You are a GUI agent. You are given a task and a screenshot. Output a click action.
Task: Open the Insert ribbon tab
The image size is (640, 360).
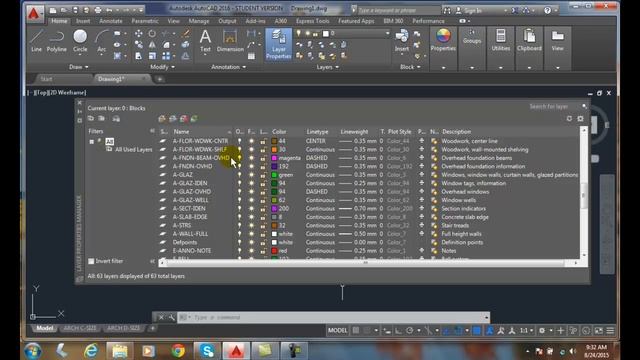click(x=83, y=21)
